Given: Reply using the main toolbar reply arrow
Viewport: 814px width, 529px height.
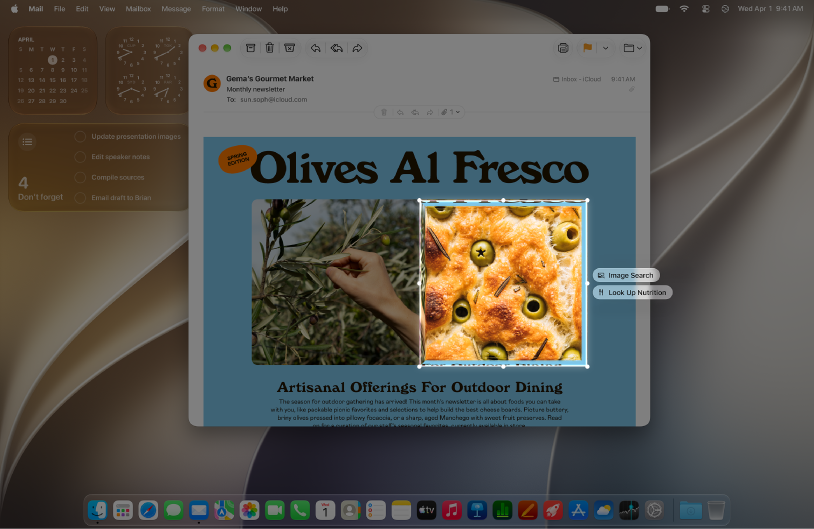Looking at the screenshot, I should click(316, 48).
